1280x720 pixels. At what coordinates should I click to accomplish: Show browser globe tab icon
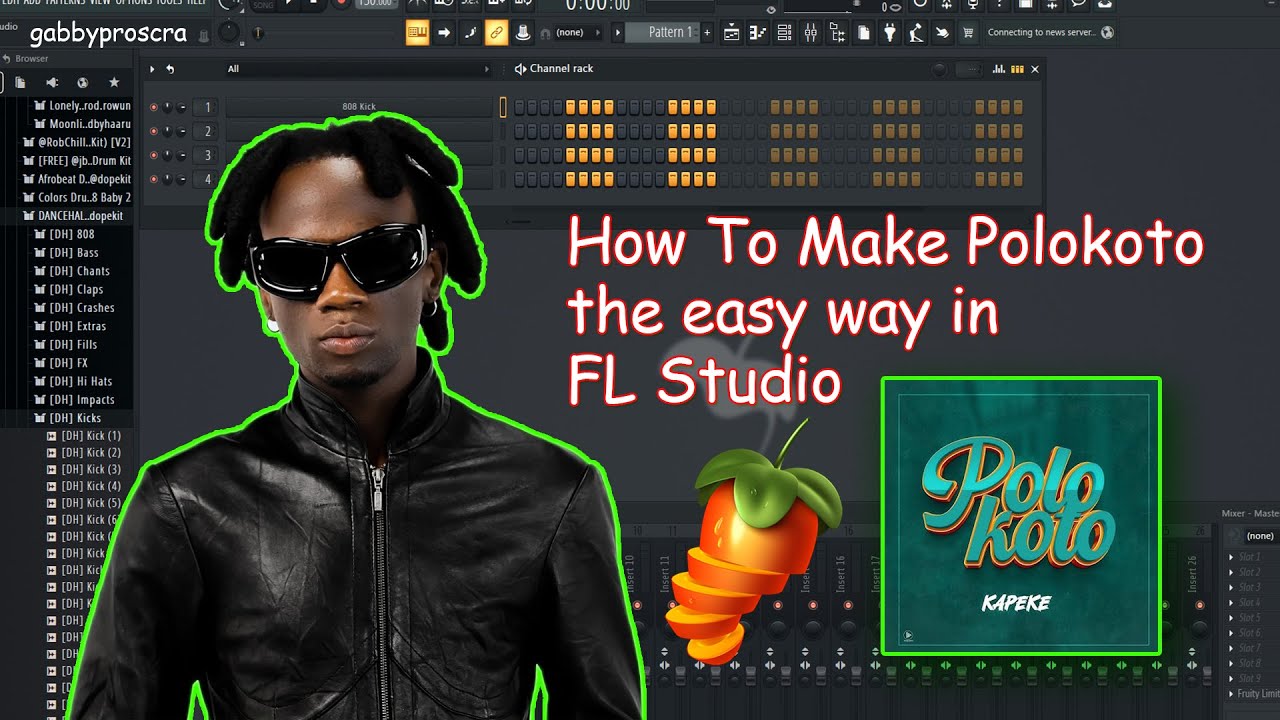point(82,82)
